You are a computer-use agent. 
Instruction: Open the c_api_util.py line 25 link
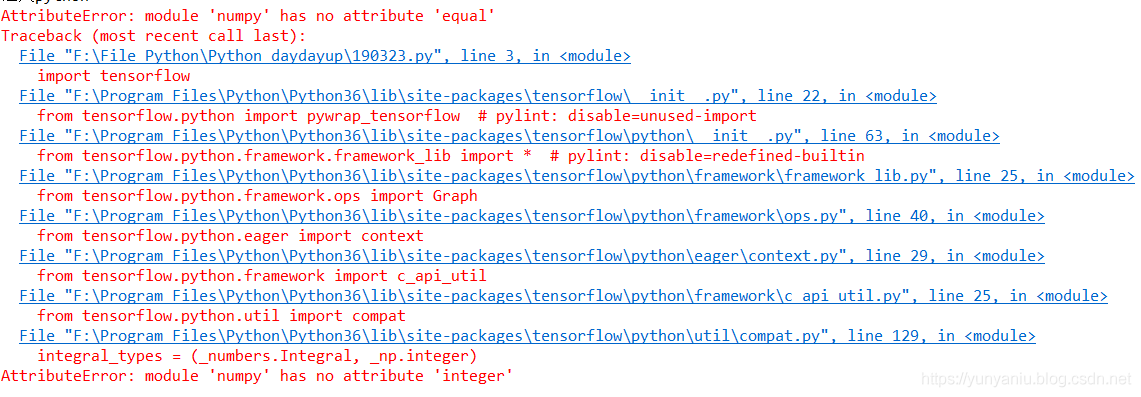pos(564,296)
